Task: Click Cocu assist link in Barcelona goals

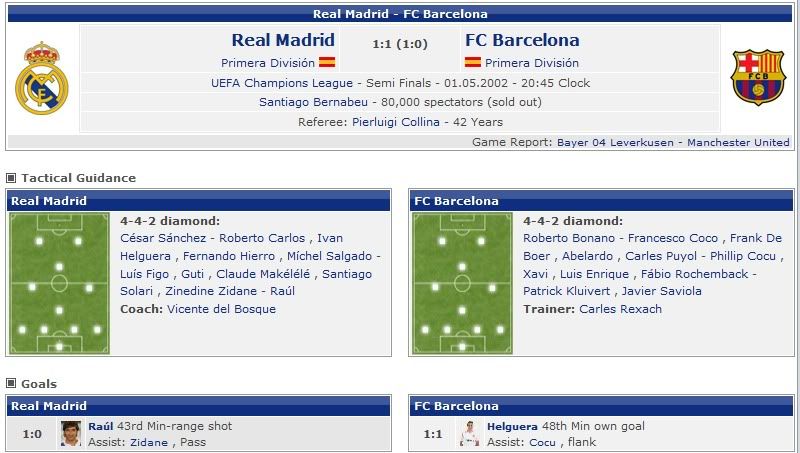Action: tap(542, 441)
